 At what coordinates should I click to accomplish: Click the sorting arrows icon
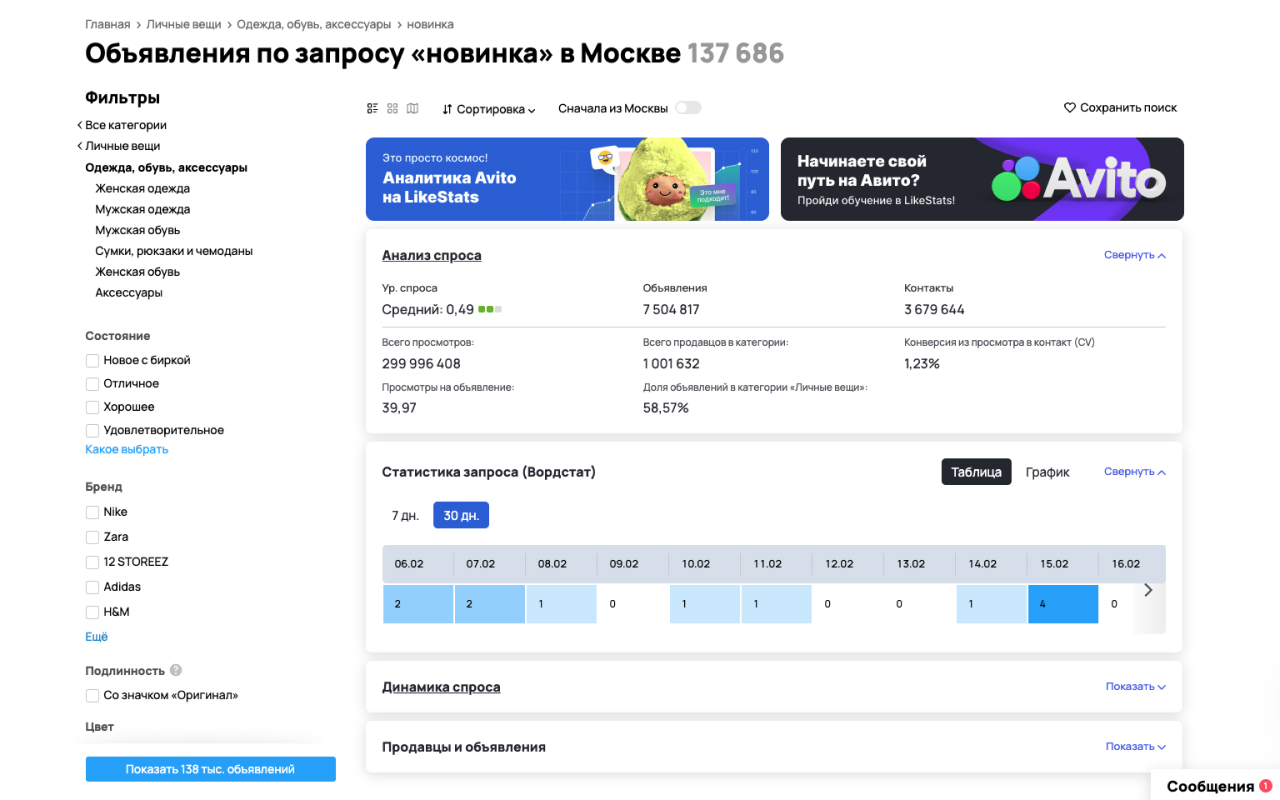[445, 108]
